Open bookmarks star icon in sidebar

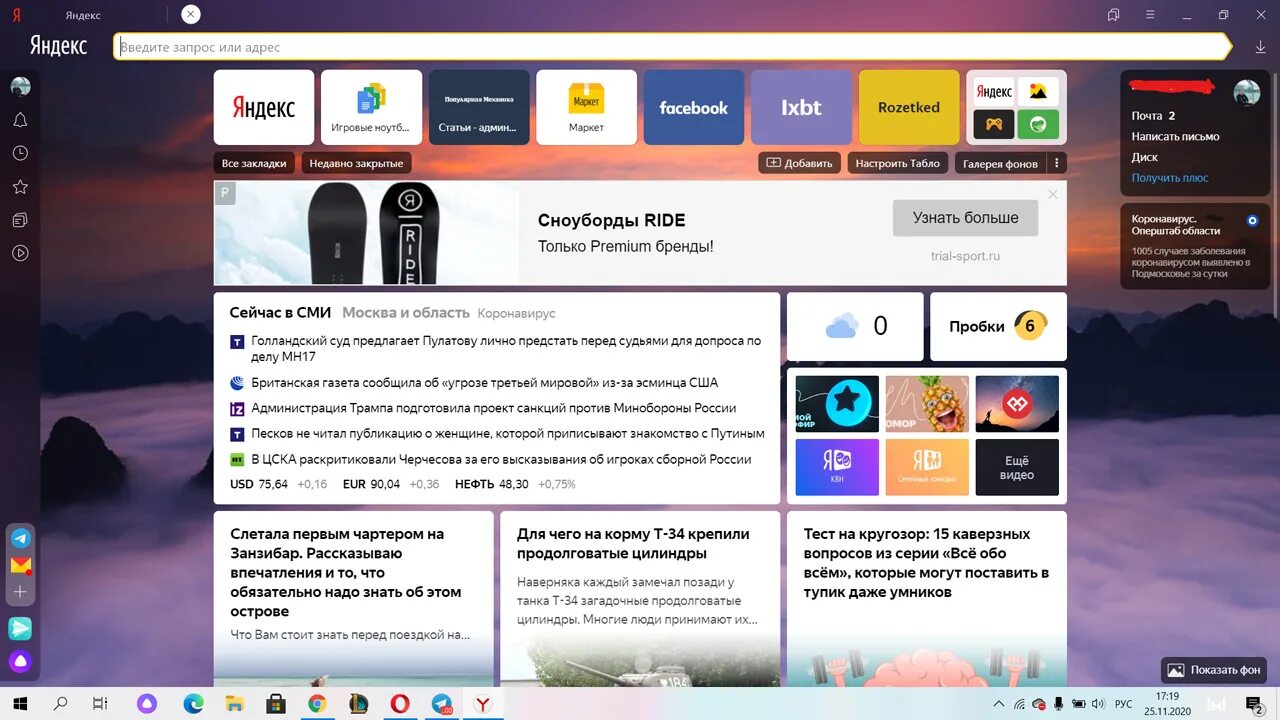pos(20,187)
